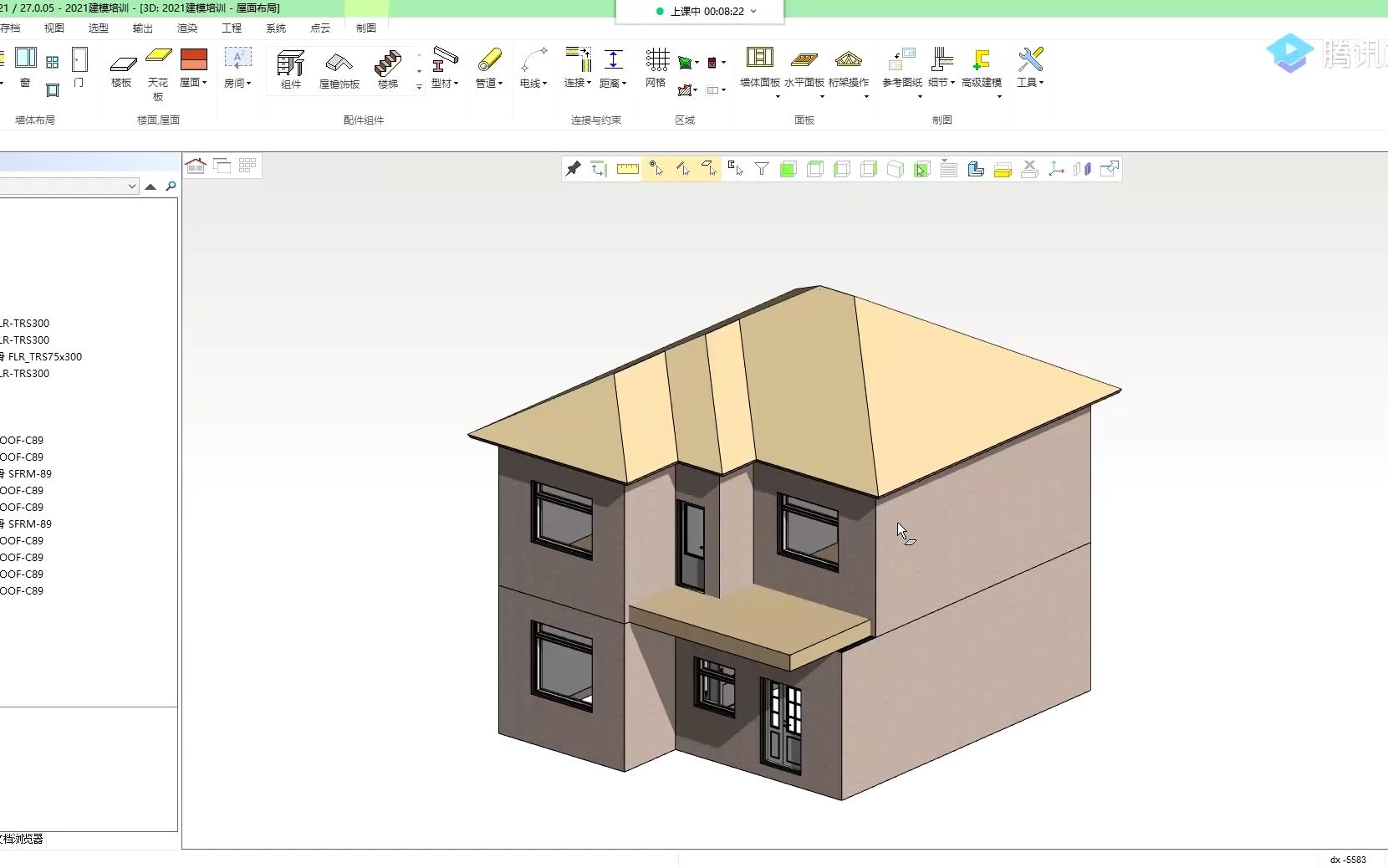Viewport: 1388px width, 868px height.
Task: Select the 门 (door) tool
Action: 79,67
